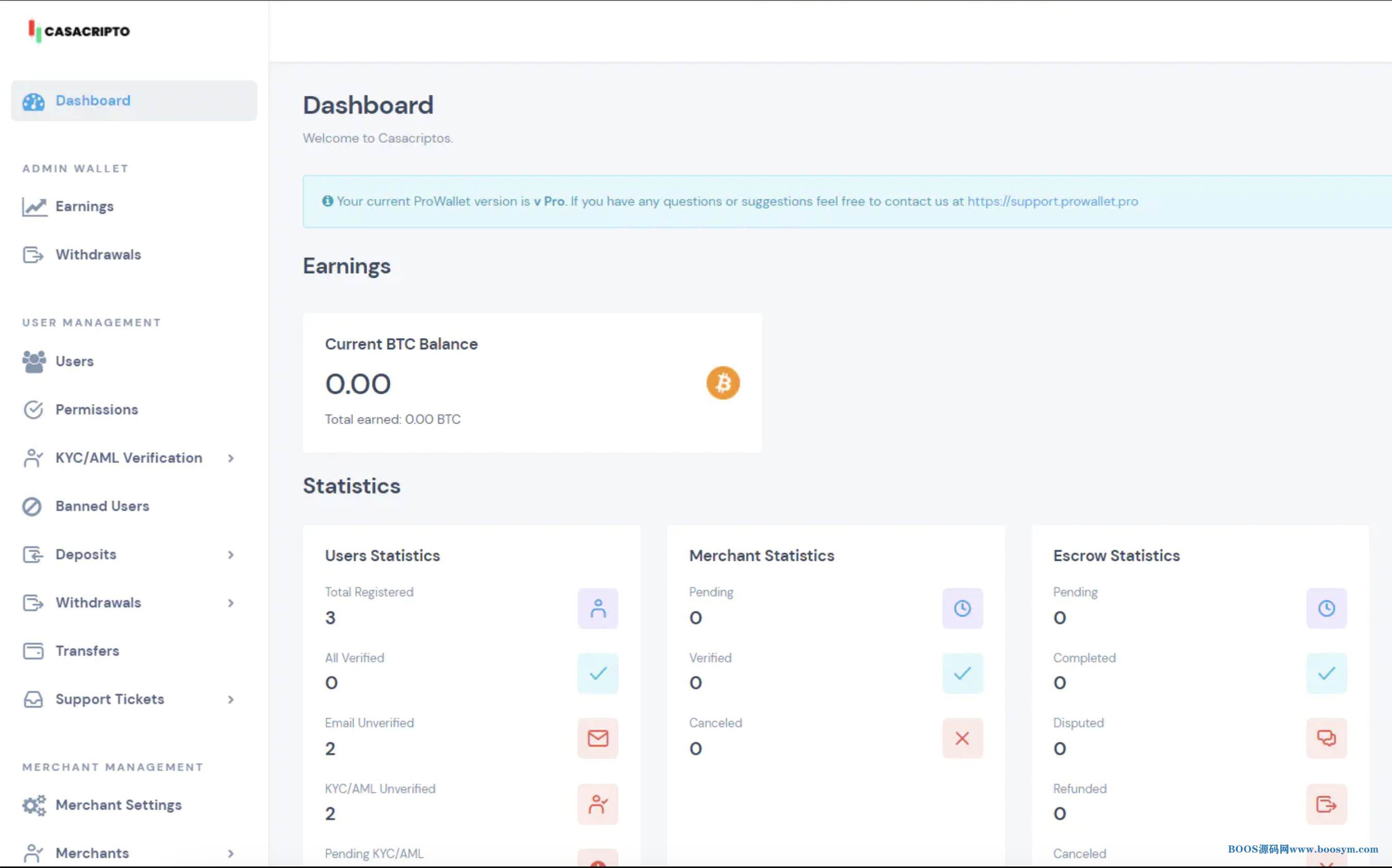Expand KYC/AML Verification submenu chevron
Screen dimensions: 1392x868
231,458
